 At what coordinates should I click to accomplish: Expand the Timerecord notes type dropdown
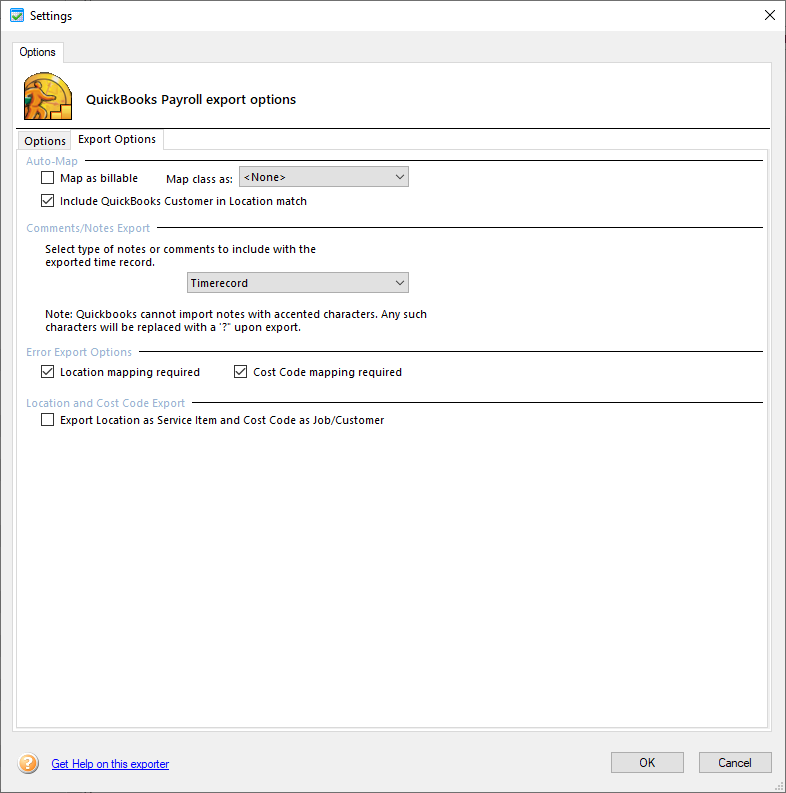point(298,283)
